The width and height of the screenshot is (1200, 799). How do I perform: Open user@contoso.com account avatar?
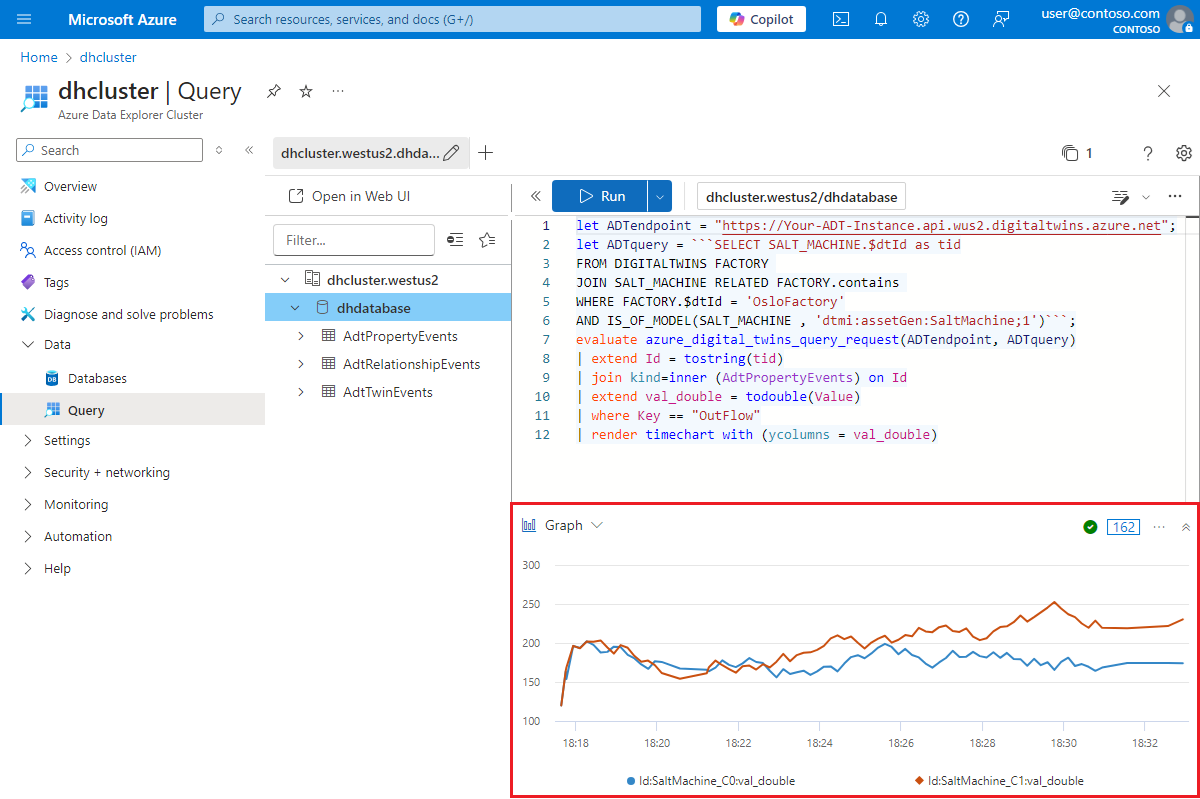(x=1180, y=19)
